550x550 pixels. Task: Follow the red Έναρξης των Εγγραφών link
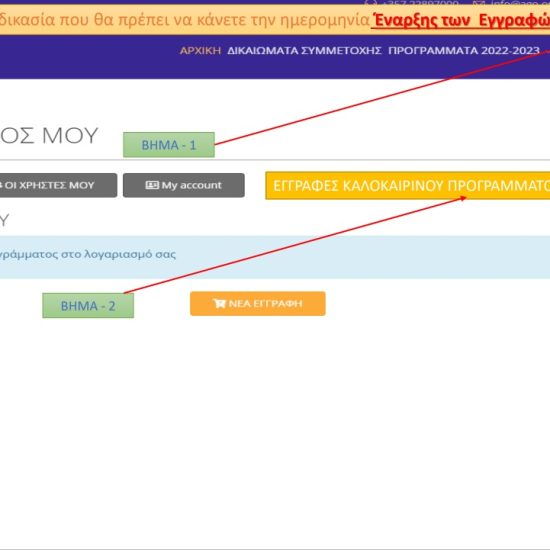point(460,20)
